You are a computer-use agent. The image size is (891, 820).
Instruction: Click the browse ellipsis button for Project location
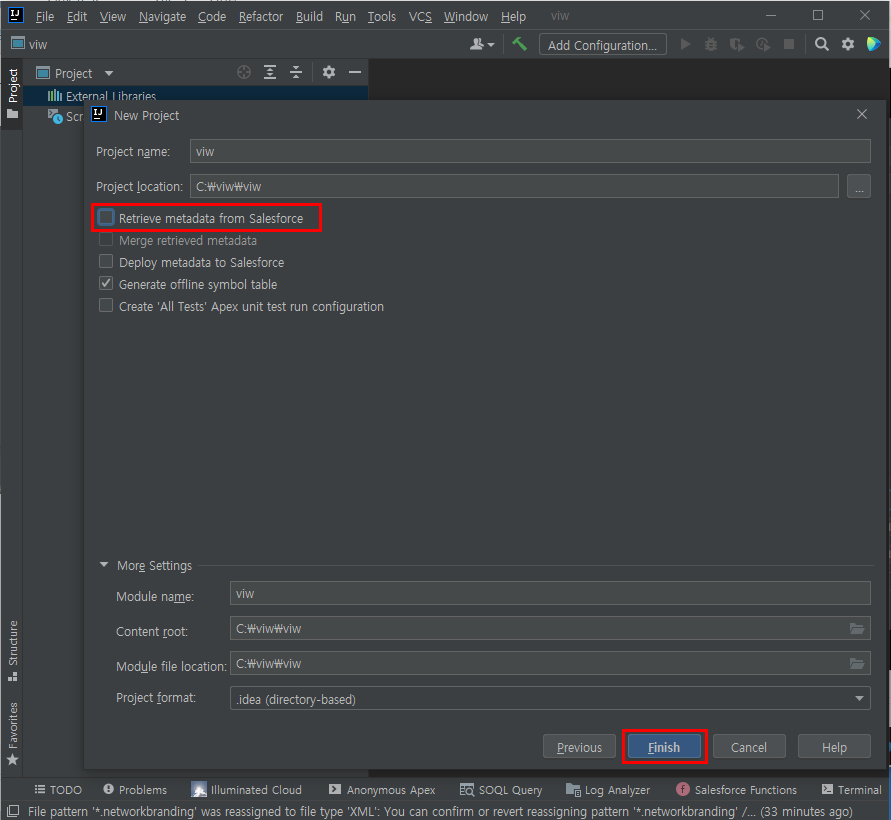point(859,186)
